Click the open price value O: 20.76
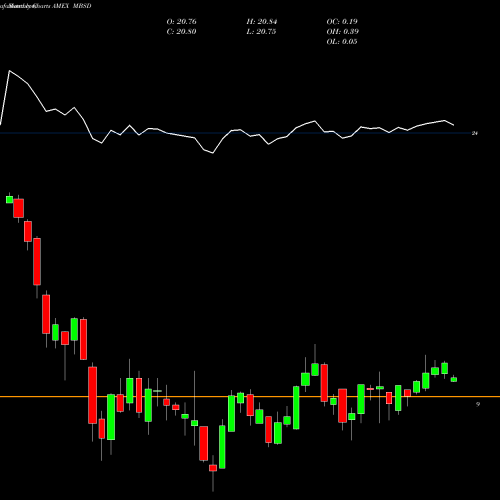500x500 pixels. 182,22
